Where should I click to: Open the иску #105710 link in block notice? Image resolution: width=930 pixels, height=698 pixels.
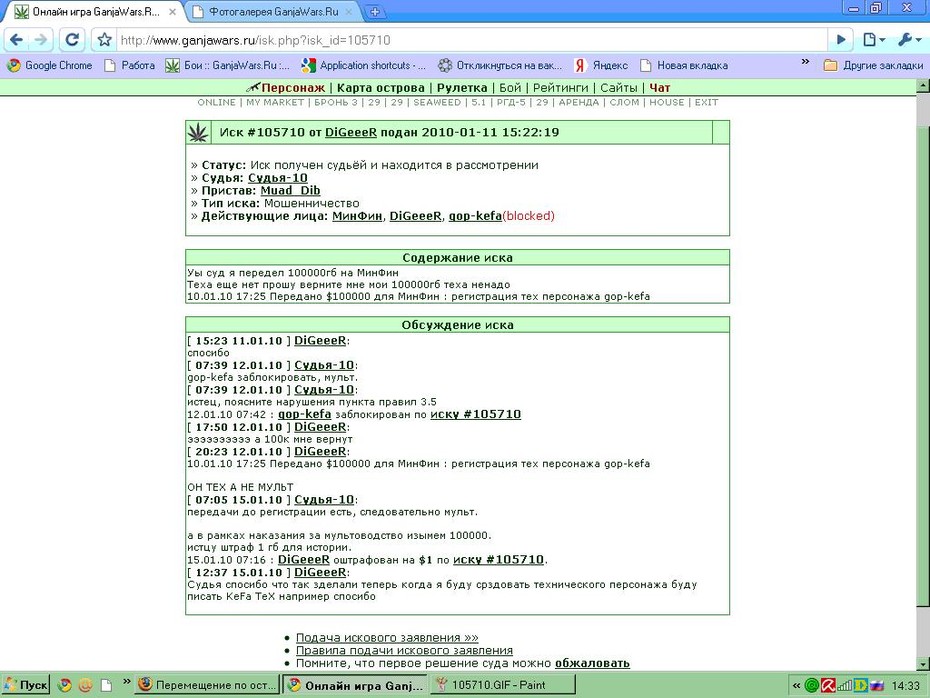coord(476,414)
